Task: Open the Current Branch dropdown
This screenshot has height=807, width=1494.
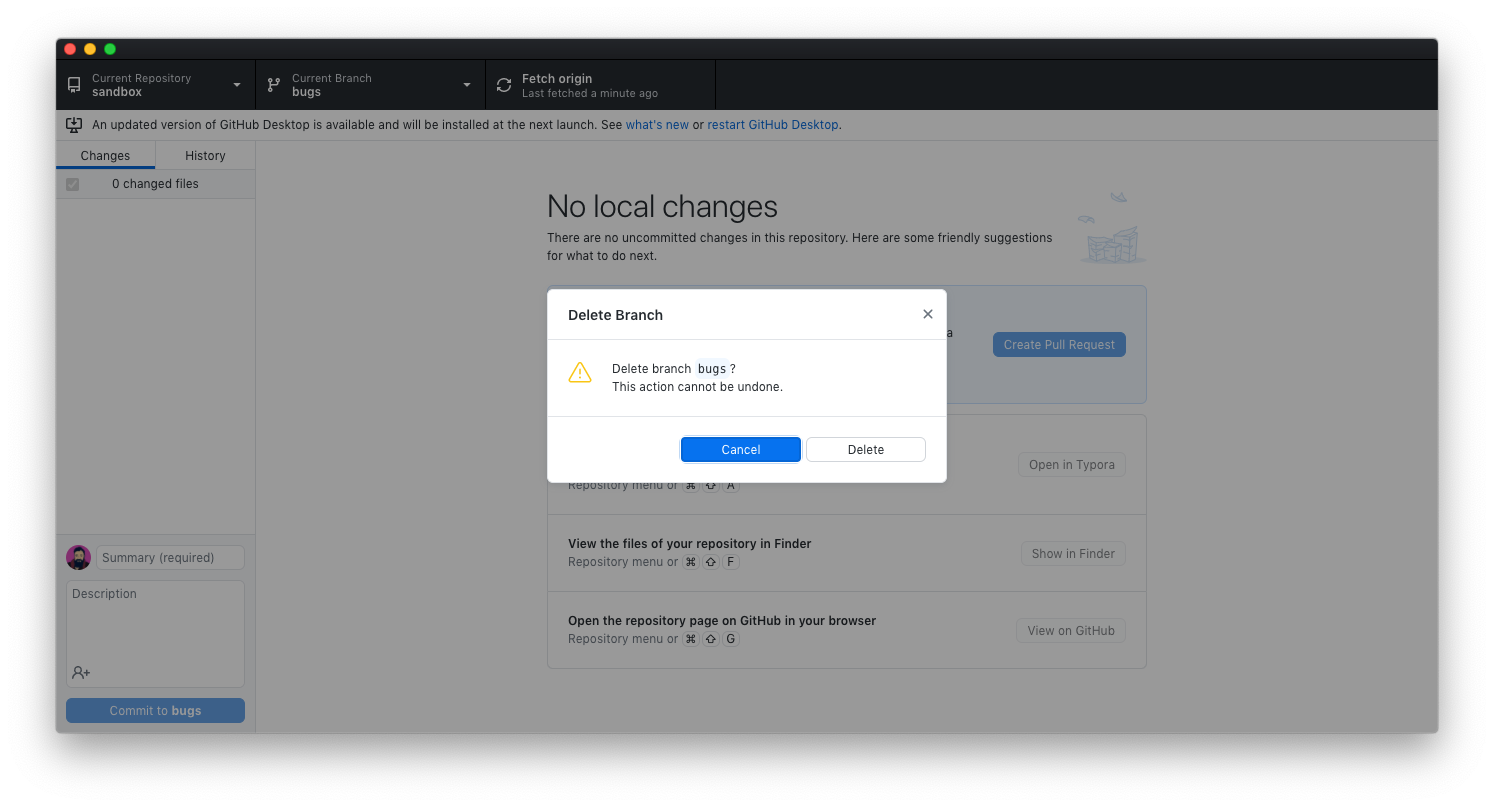Action: coord(370,84)
